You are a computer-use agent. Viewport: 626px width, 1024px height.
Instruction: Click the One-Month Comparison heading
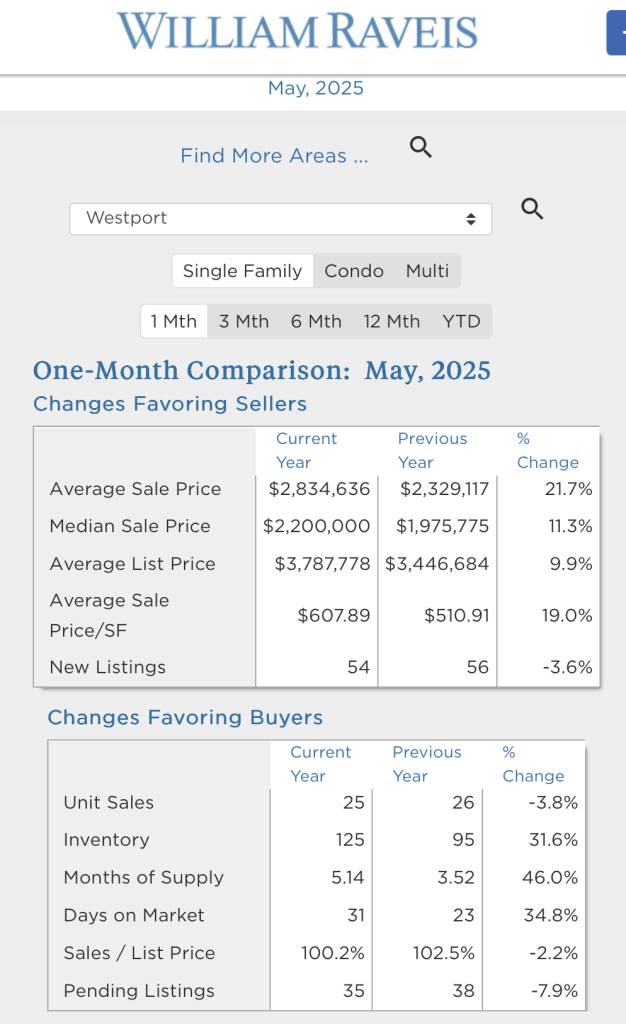pos(262,371)
